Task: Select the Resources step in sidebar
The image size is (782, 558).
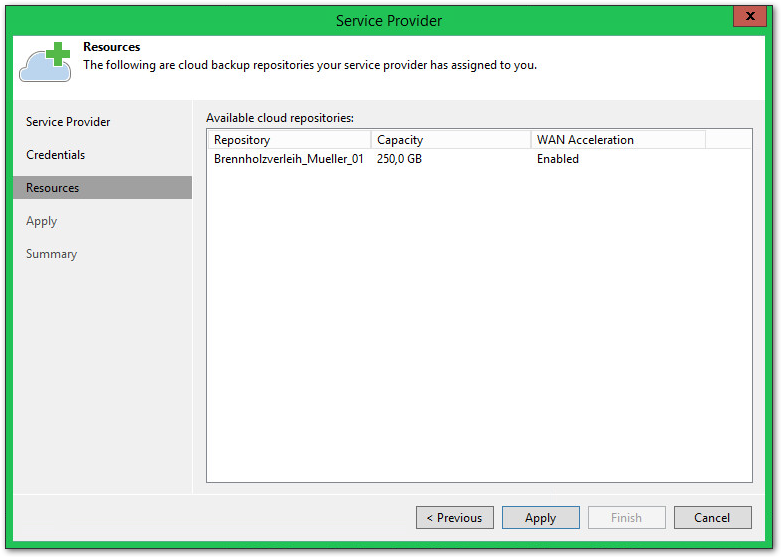Action: [52, 188]
